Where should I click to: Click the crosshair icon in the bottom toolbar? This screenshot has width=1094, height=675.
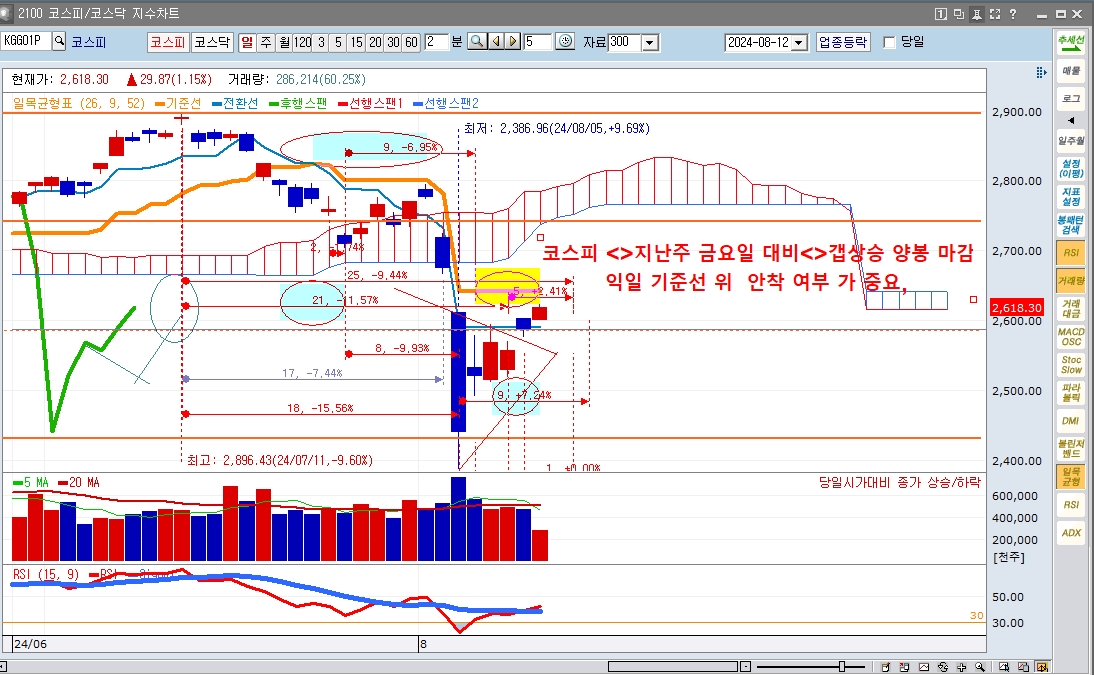coord(960,667)
